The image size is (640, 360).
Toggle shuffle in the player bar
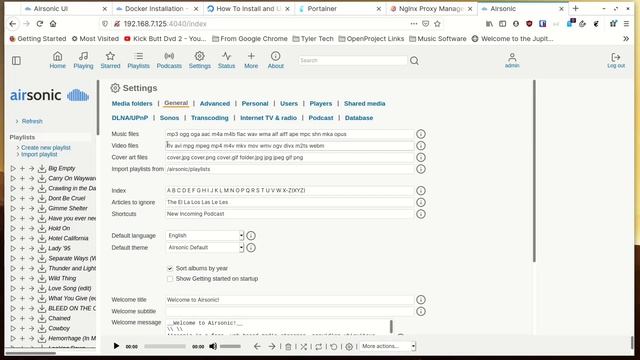tap(303, 347)
